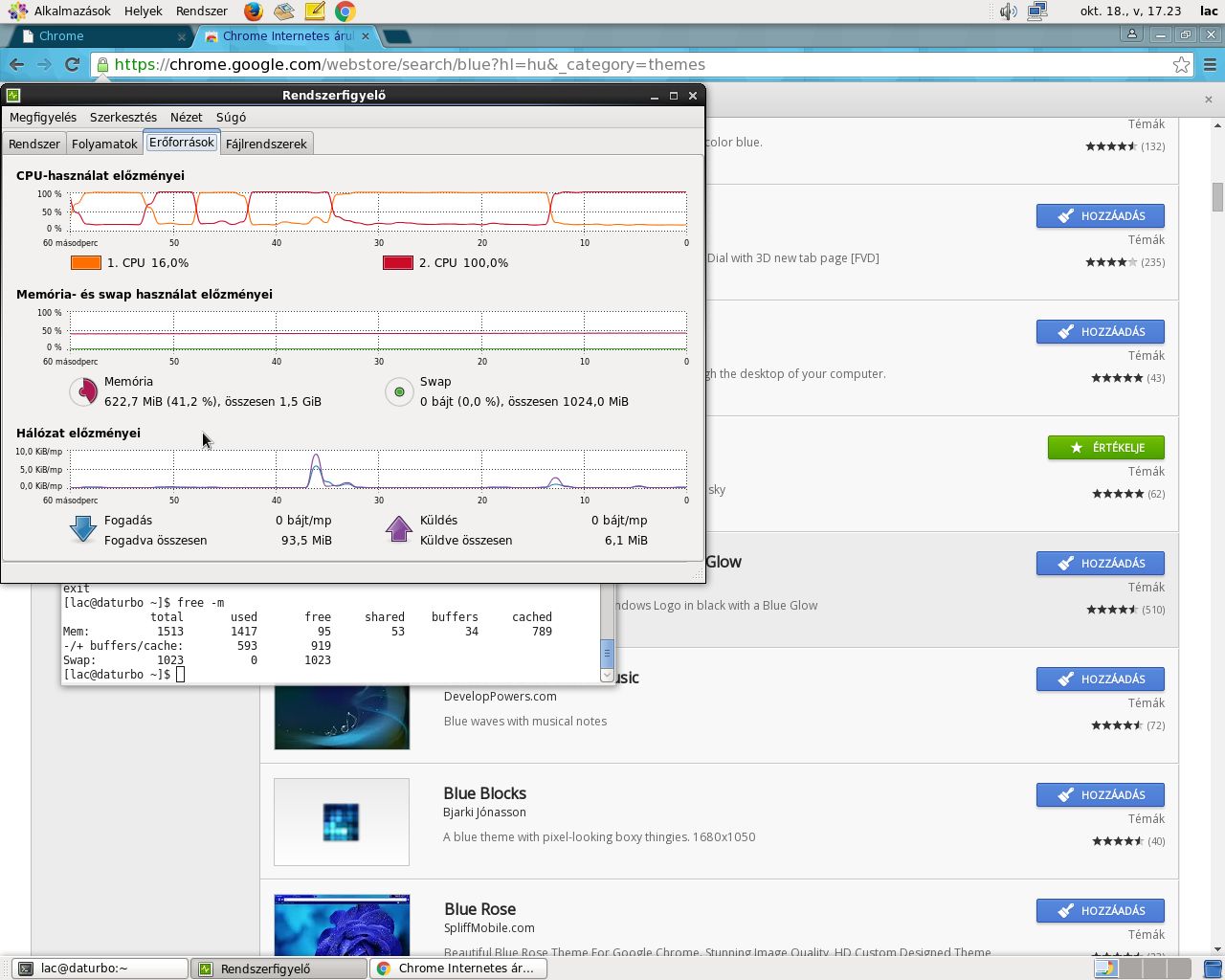
Task: Click the Memória pie chart icon
Action: 84,390
